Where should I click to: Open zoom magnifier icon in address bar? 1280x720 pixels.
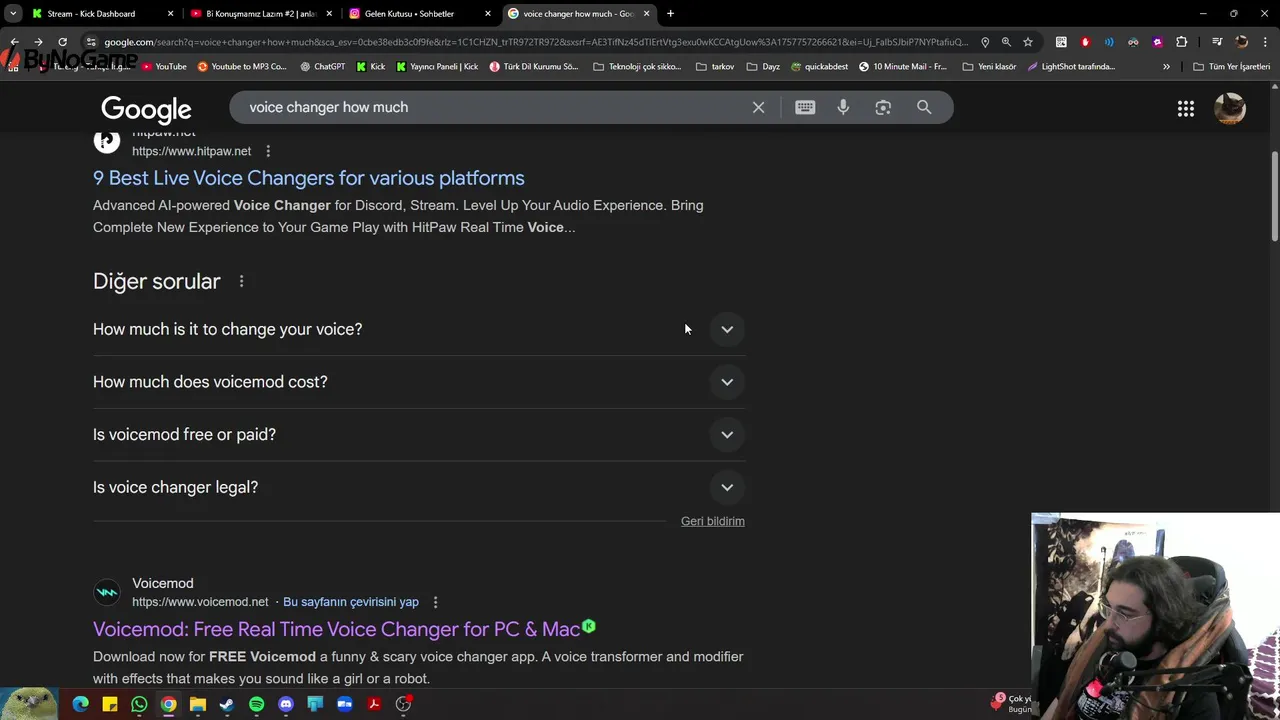point(1006,42)
